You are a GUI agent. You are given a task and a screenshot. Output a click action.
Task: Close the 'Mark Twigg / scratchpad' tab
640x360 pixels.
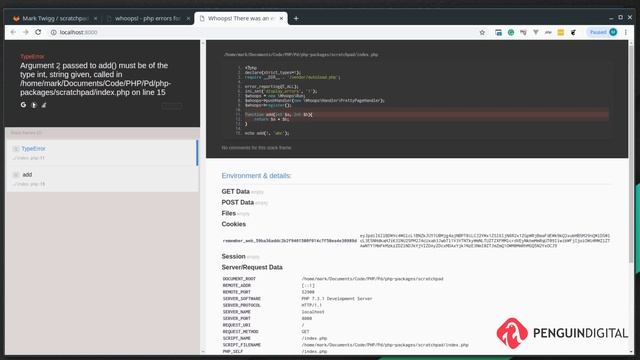click(x=96, y=18)
